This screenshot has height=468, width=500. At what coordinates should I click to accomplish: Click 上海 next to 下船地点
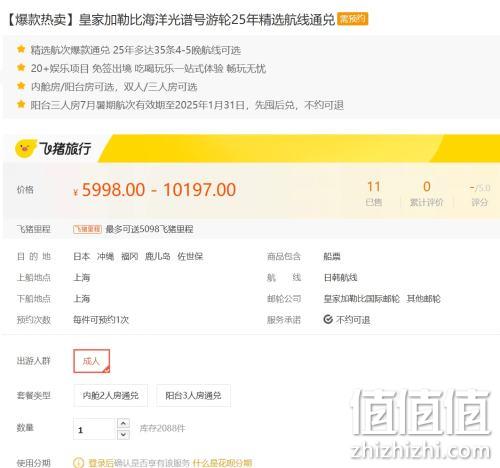point(82,298)
